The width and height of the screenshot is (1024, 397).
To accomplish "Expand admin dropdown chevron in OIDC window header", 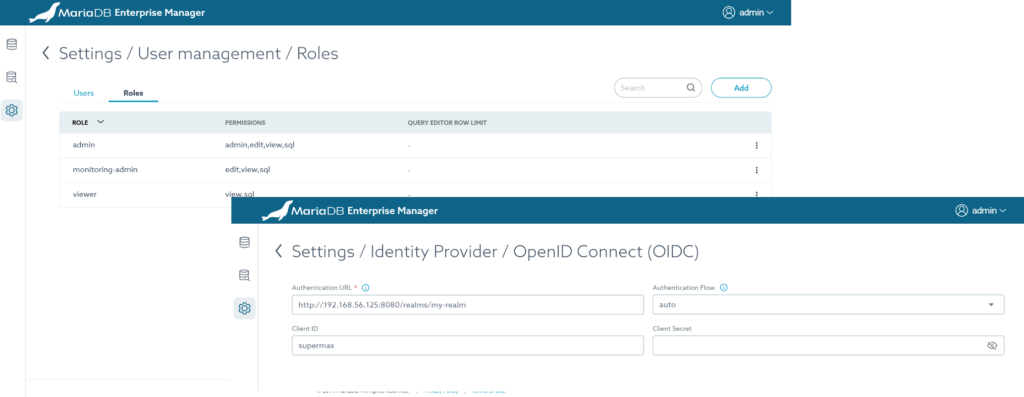I will click(x=1002, y=210).
